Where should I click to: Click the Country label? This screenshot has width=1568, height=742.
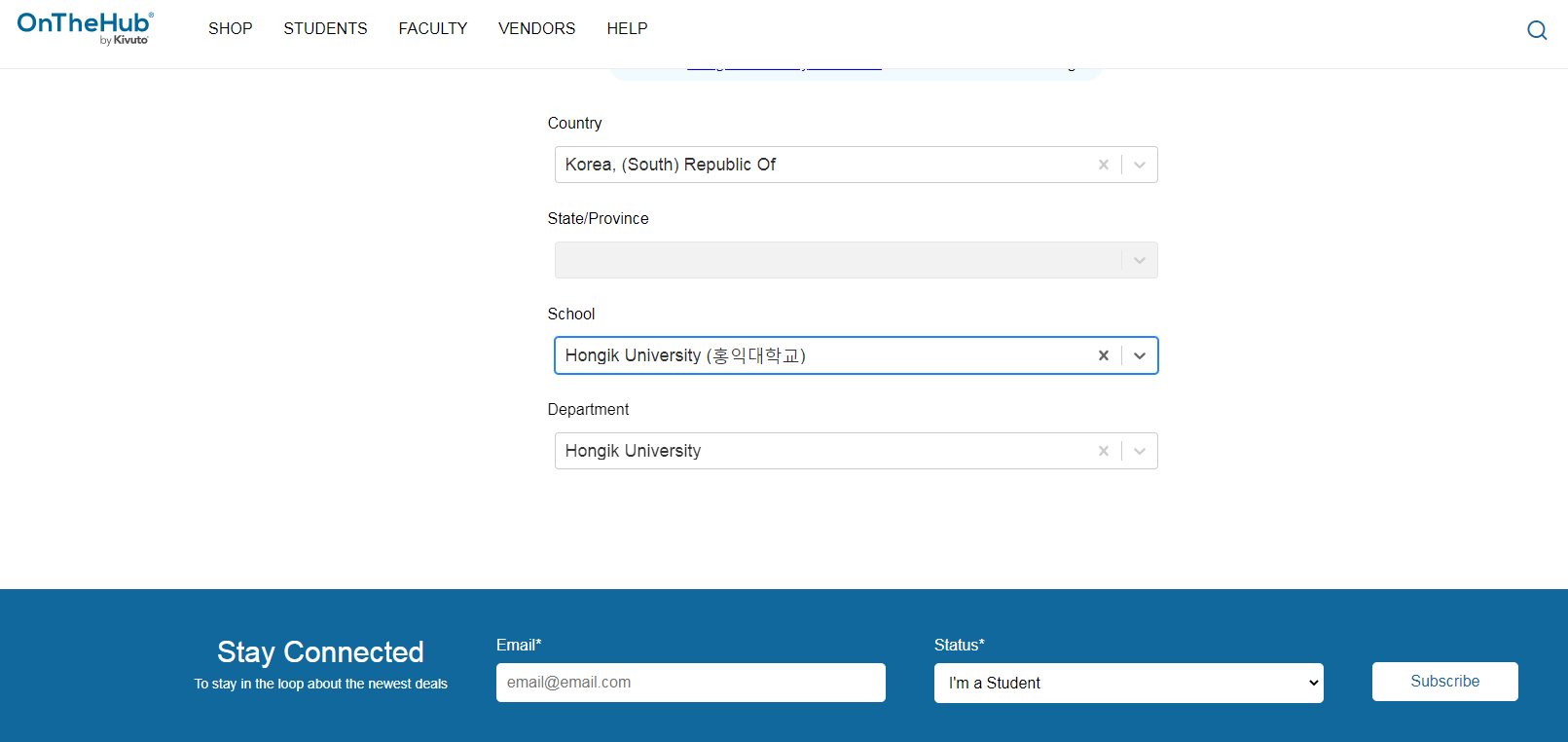(574, 123)
